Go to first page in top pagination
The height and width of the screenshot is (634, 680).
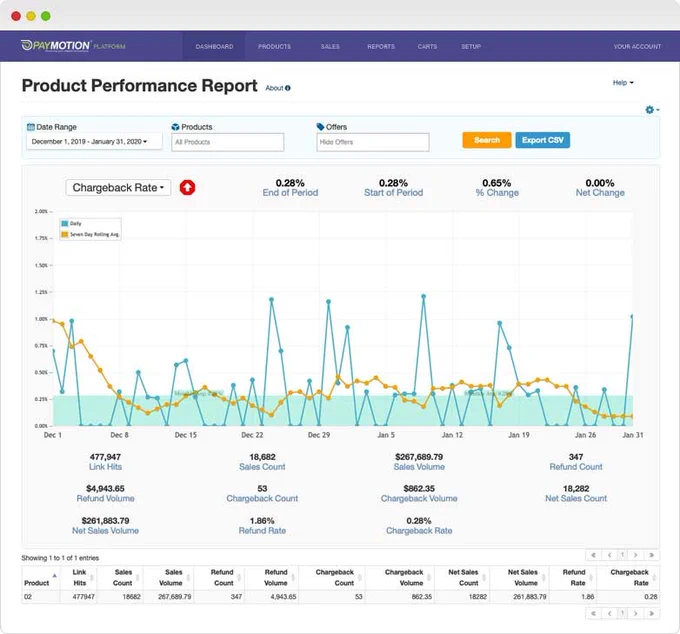(593, 555)
